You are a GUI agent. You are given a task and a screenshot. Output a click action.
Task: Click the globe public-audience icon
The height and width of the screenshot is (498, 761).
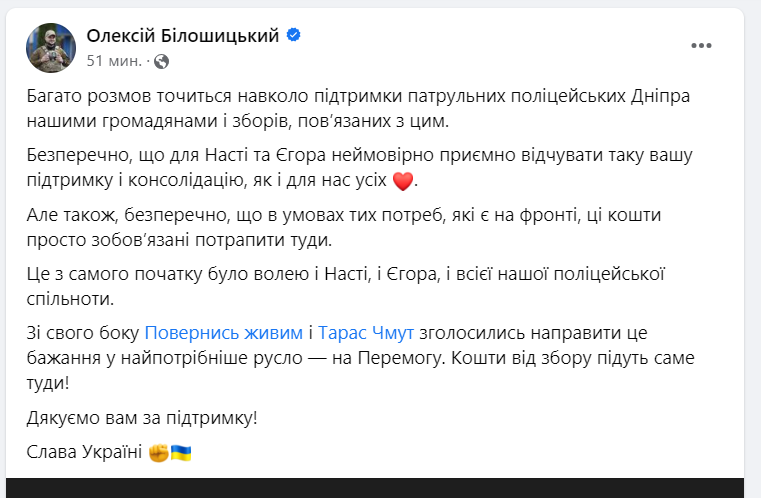pos(161,61)
